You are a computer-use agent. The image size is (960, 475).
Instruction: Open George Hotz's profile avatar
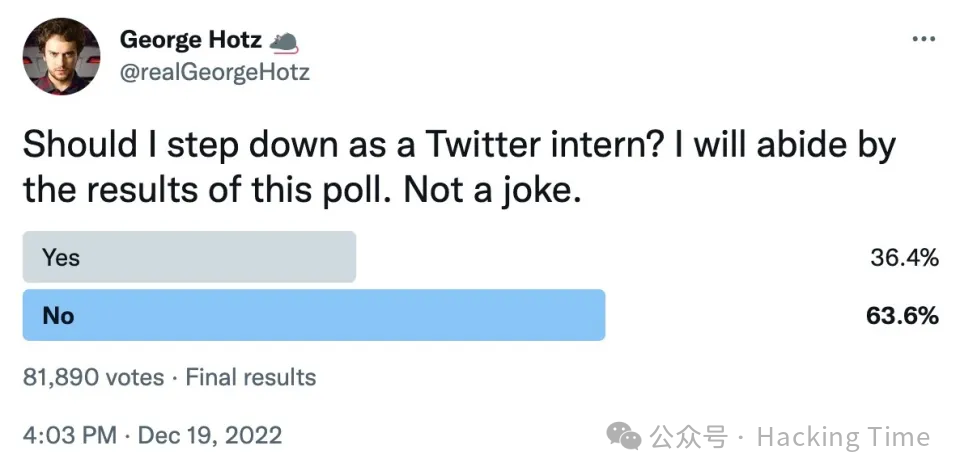(62, 56)
